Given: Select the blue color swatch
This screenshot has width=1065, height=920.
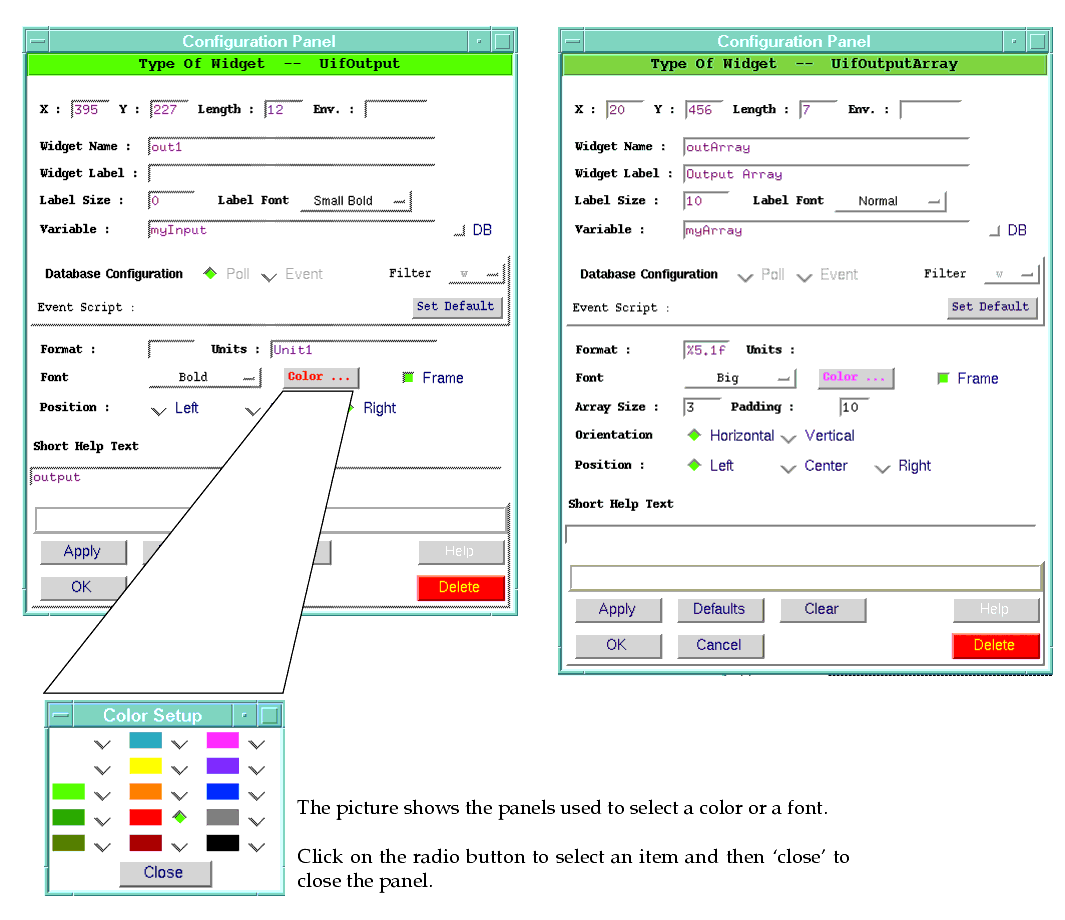Looking at the screenshot, I should tap(222, 792).
